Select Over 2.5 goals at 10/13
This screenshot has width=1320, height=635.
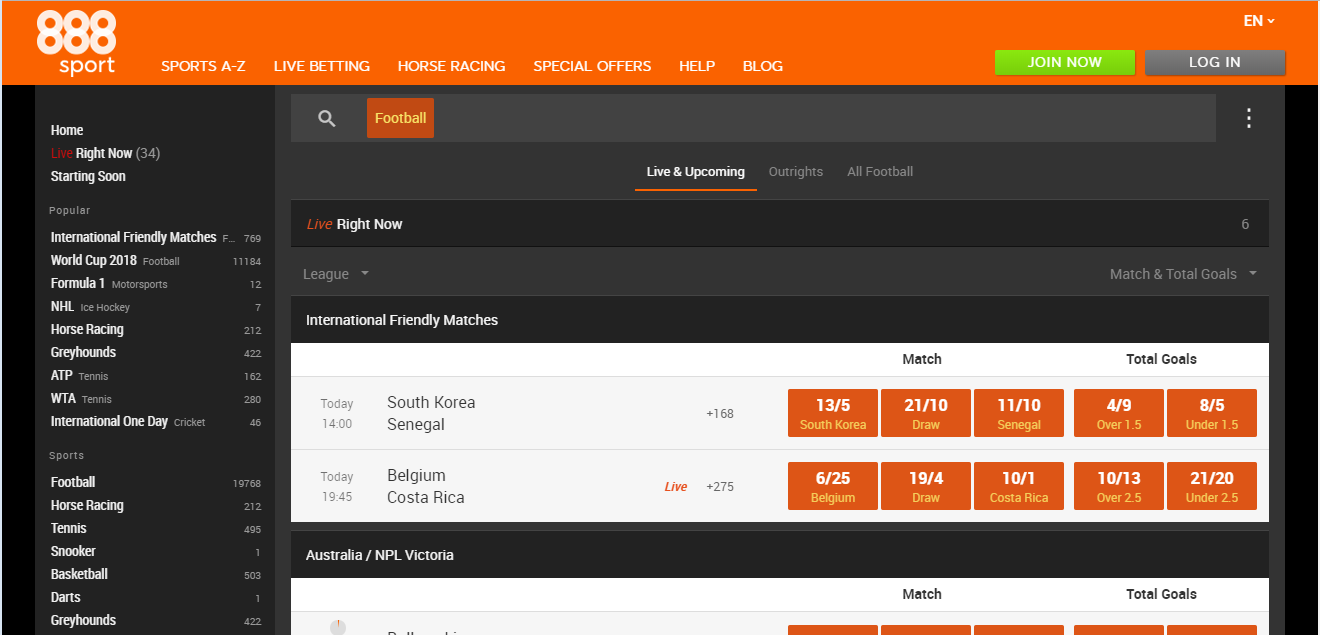click(x=1119, y=486)
